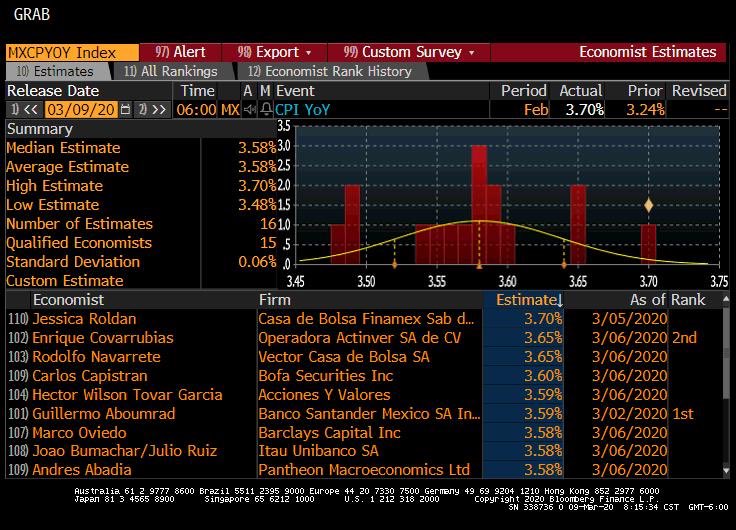Click the As of column header
736x530 pixels.
tap(648, 300)
